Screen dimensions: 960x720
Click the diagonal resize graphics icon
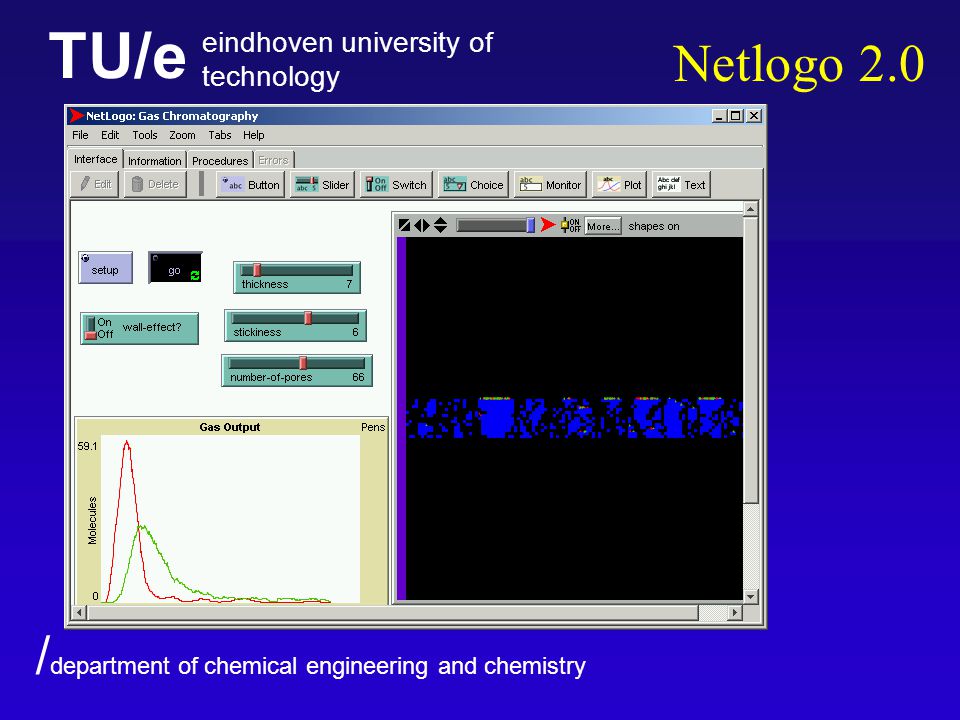404,225
